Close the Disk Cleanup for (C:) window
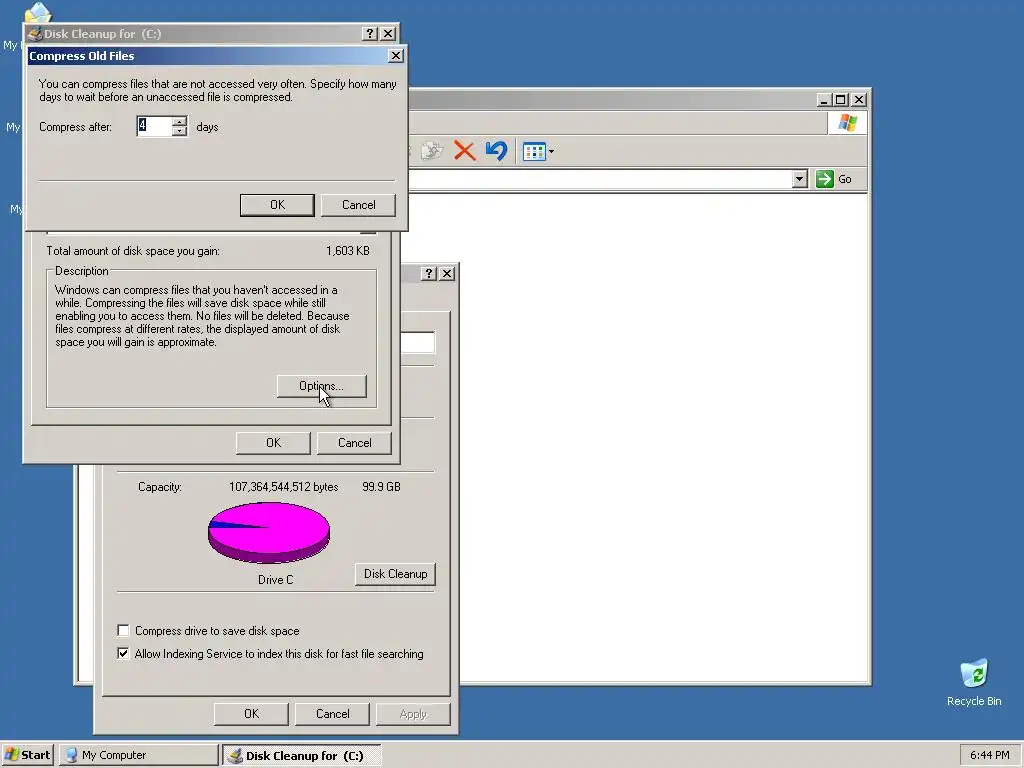Screen dimensions: 1024x768 [x=388, y=33]
